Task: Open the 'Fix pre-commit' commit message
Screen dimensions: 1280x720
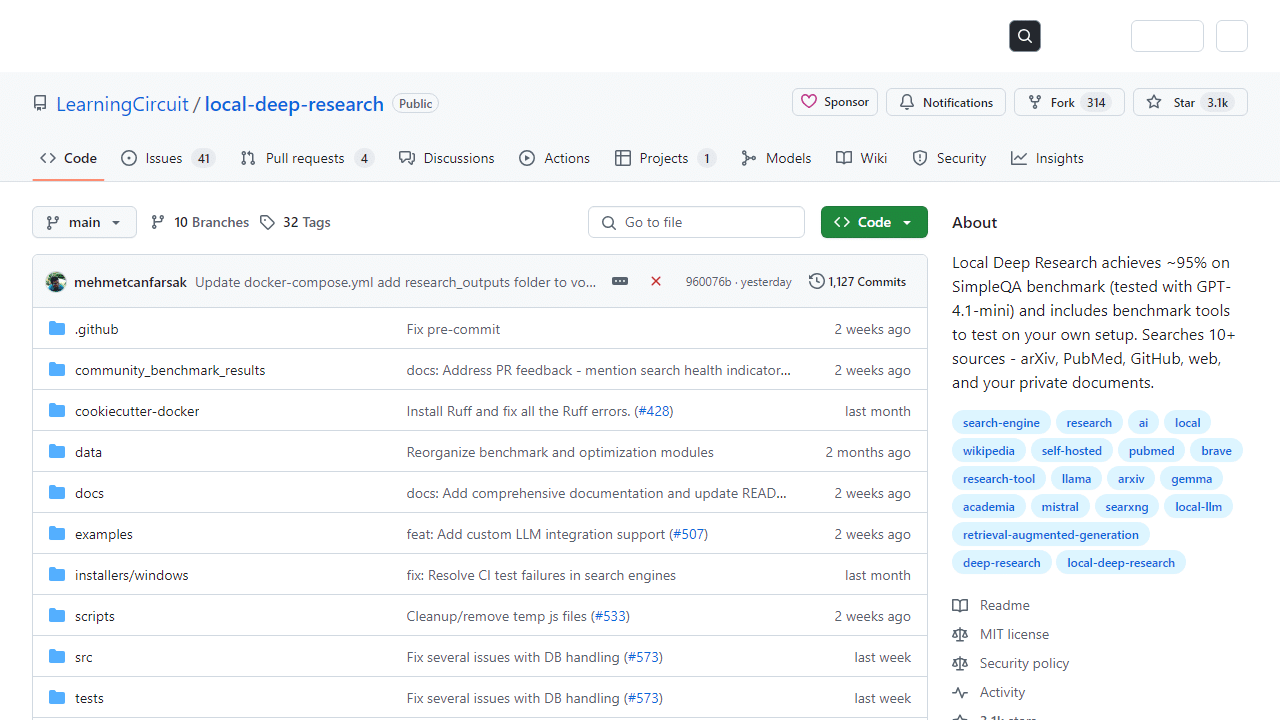Action: point(453,329)
